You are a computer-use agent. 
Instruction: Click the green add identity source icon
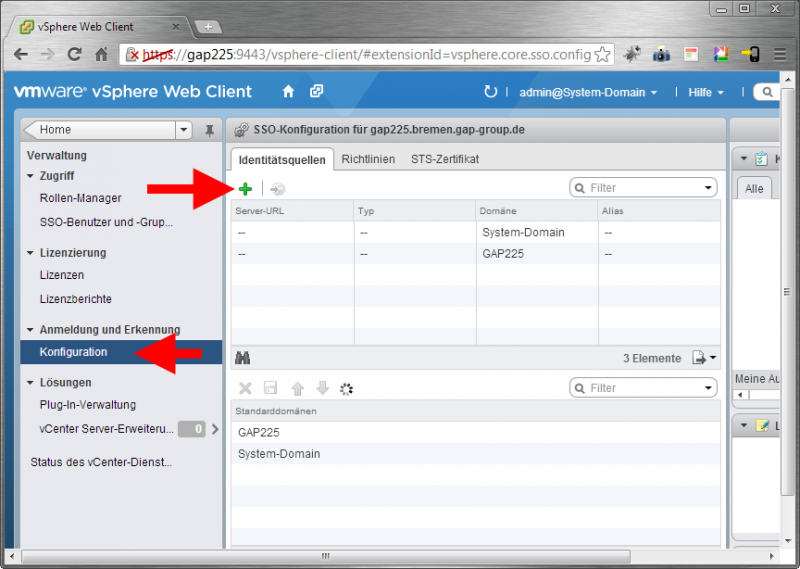pyautogui.click(x=245, y=188)
